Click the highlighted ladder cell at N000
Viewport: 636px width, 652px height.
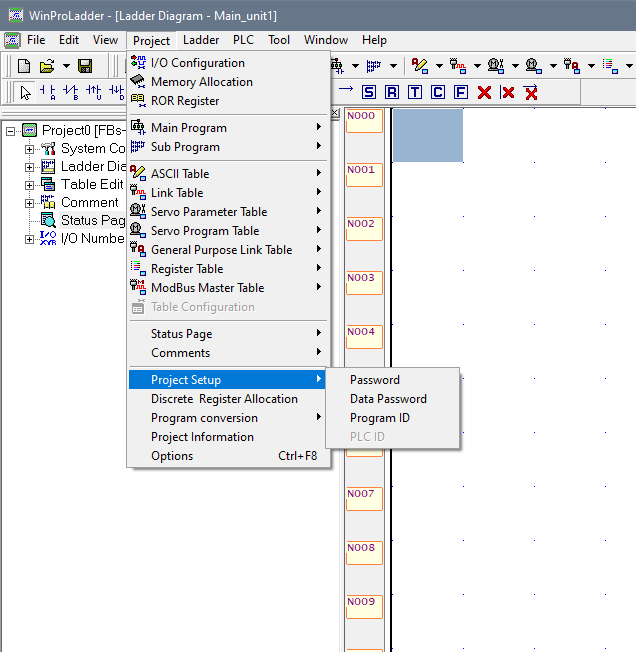tap(428, 135)
